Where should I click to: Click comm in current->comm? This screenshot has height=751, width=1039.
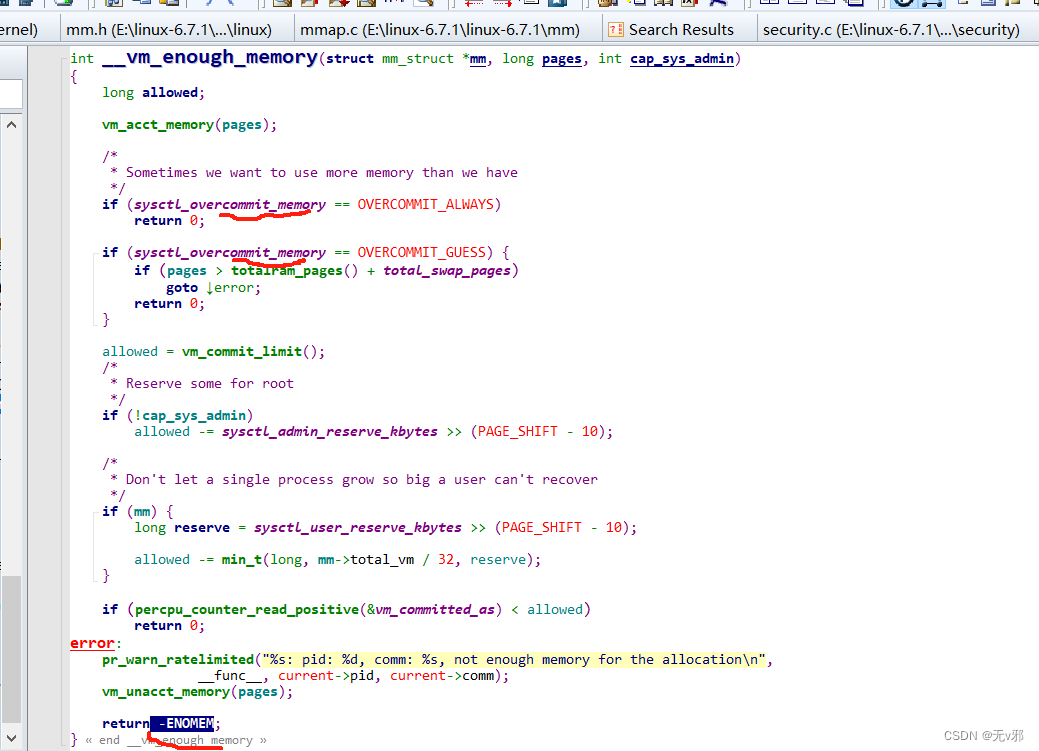click(478, 676)
